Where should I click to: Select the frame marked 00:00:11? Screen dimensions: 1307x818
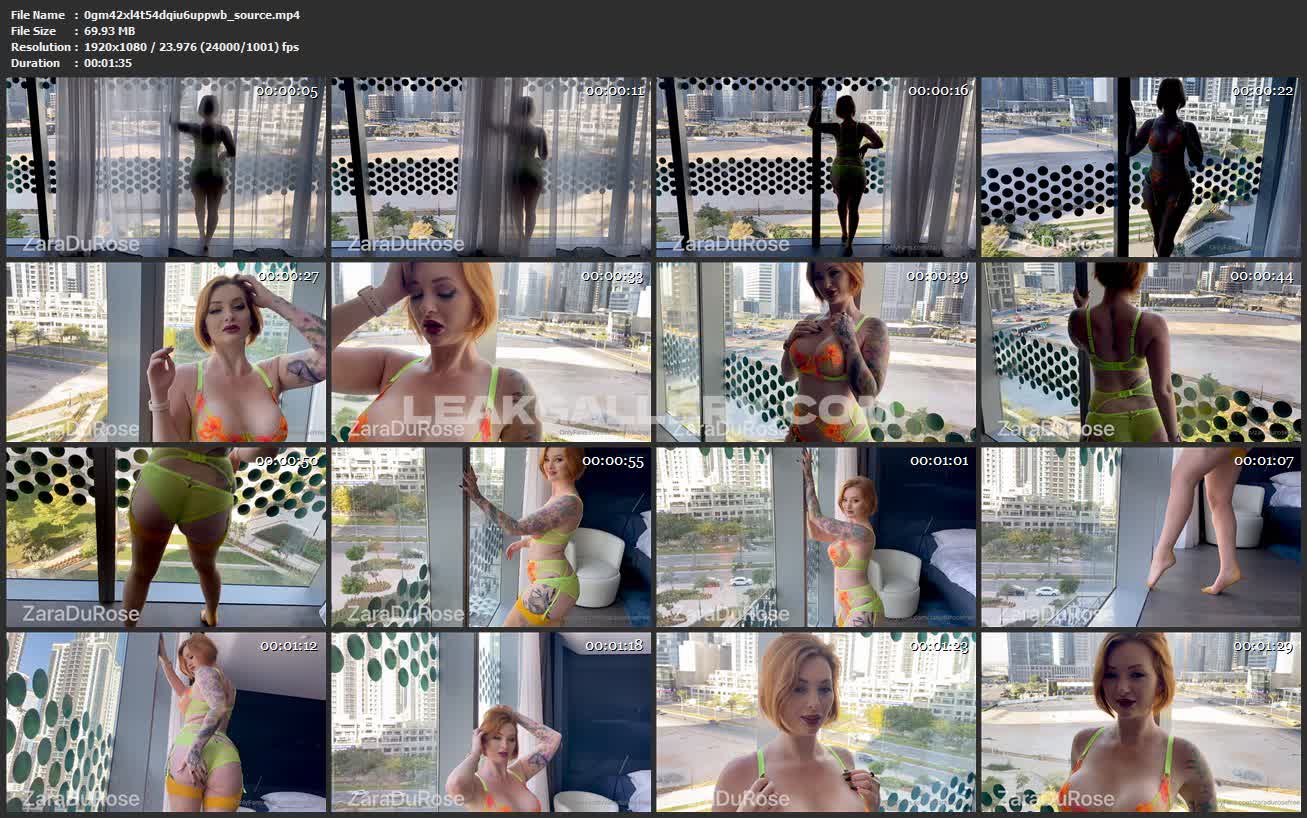[491, 167]
